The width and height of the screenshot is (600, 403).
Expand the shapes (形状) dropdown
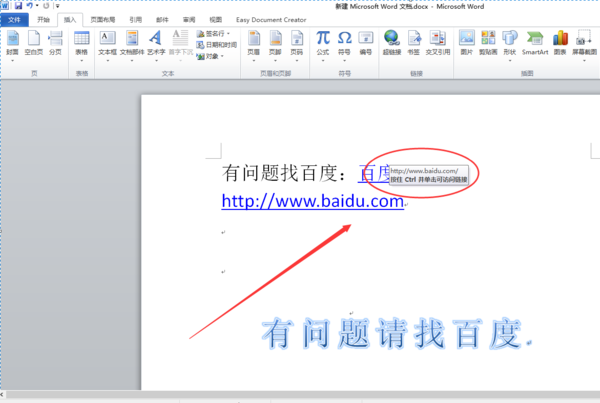point(510,60)
